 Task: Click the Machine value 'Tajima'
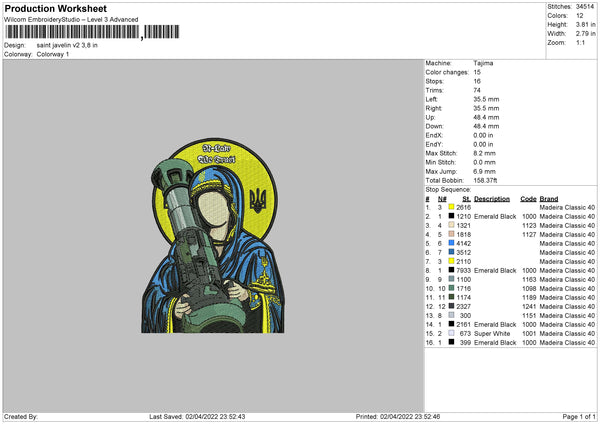tap(483, 63)
